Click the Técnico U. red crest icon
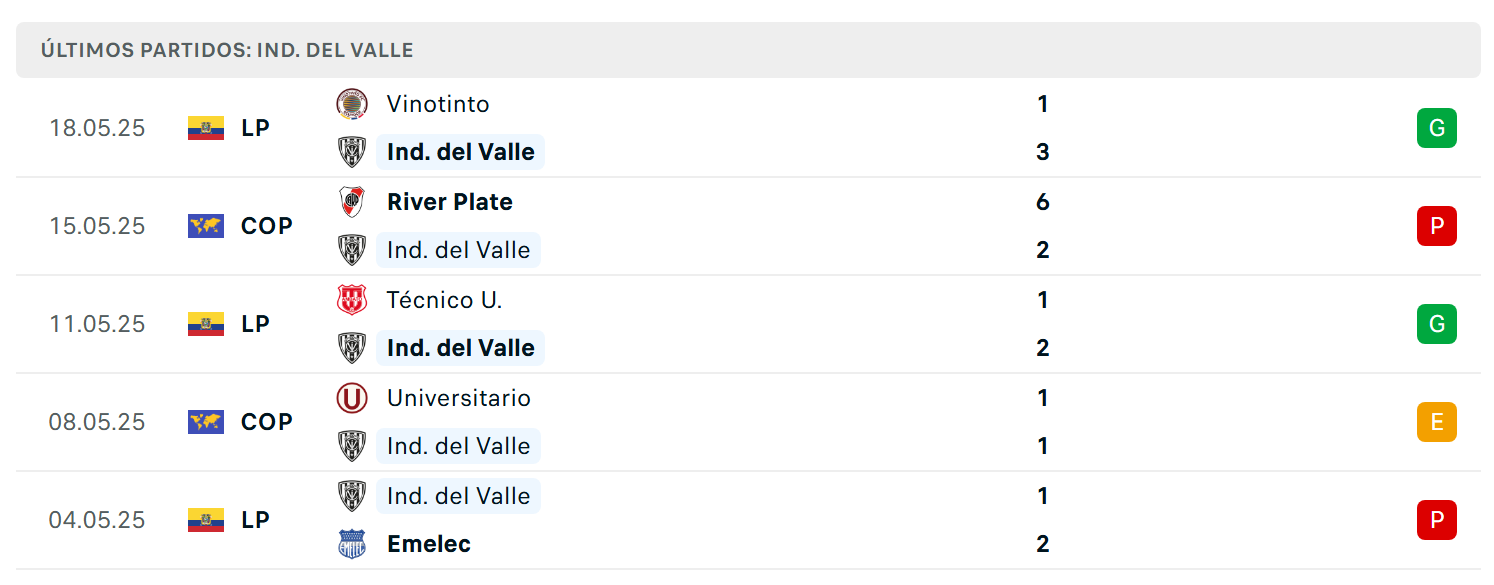 (352, 300)
